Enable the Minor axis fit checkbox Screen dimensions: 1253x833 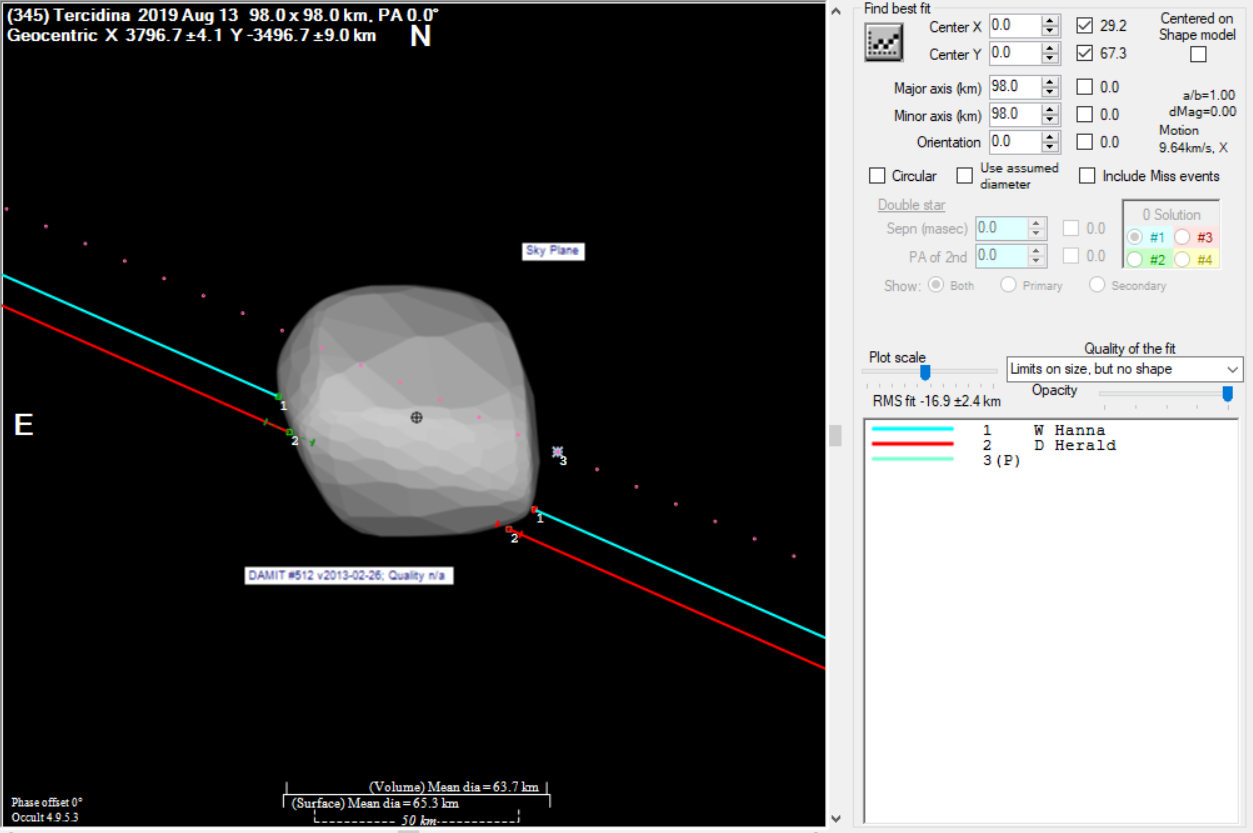tap(1084, 114)
